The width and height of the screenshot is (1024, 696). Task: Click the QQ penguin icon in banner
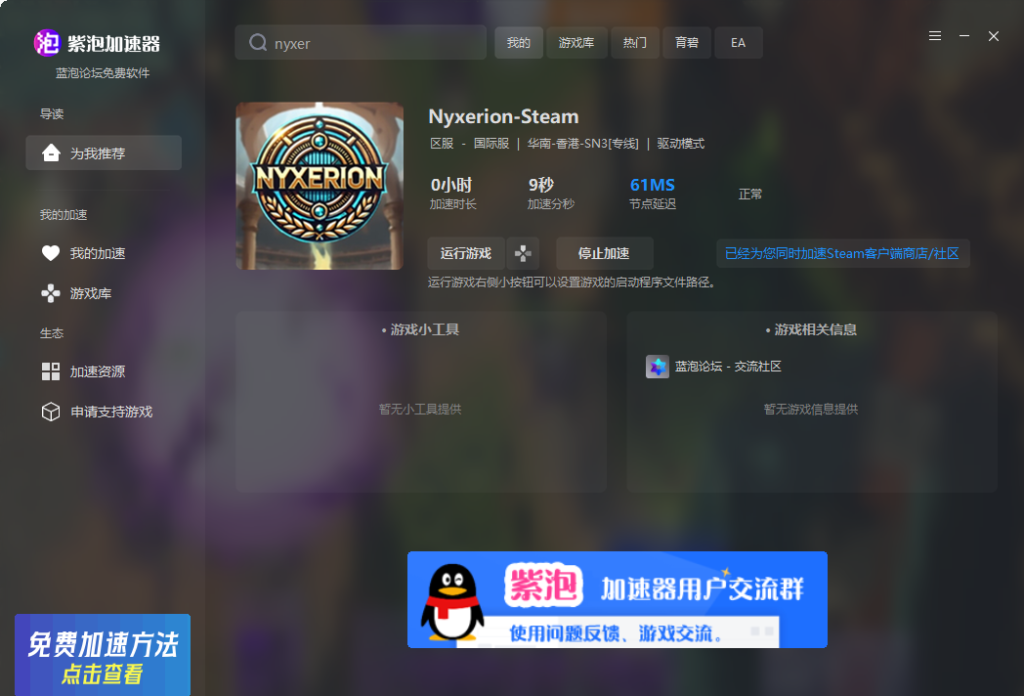[x=452, y=601]
